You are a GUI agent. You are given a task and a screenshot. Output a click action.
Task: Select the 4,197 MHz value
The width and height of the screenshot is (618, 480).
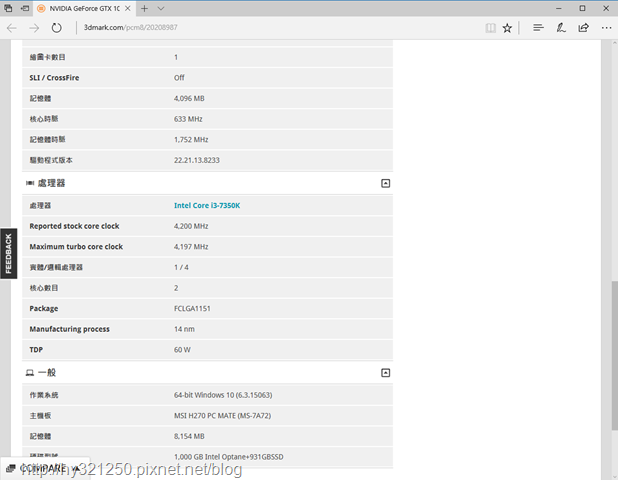[x=191, y=247]
